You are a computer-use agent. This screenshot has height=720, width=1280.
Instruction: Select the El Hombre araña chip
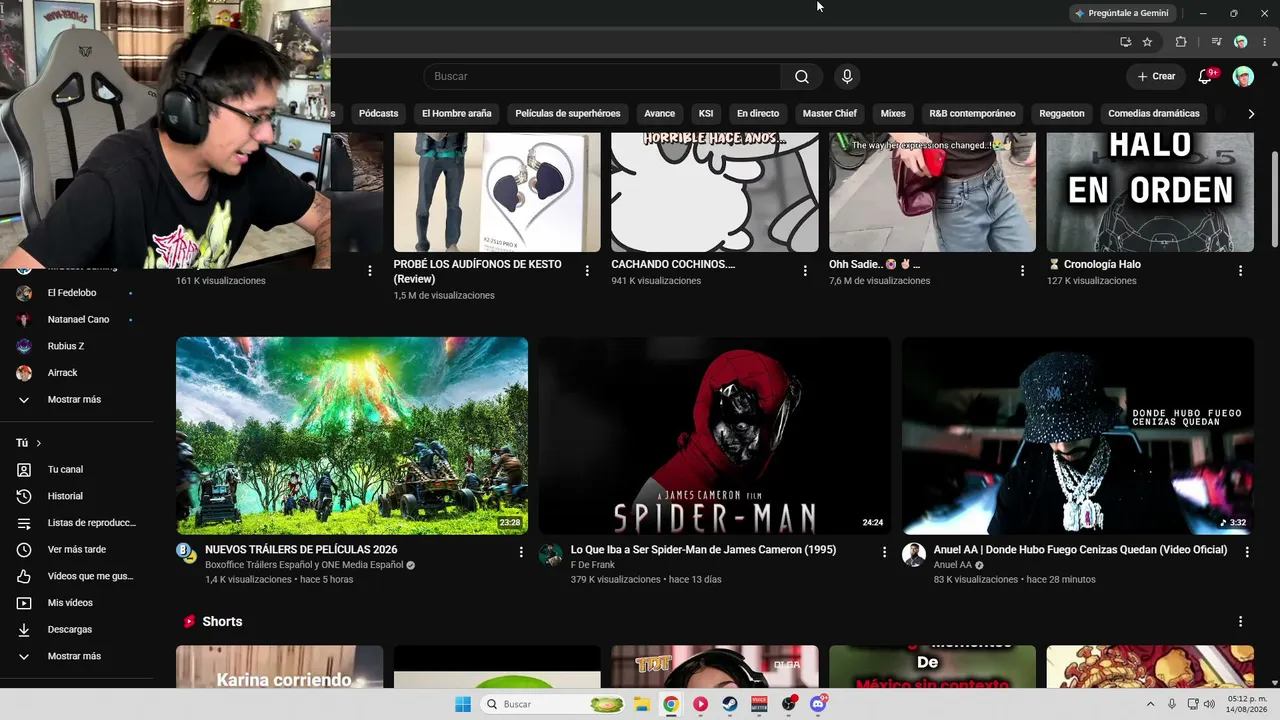pos(457,114)
